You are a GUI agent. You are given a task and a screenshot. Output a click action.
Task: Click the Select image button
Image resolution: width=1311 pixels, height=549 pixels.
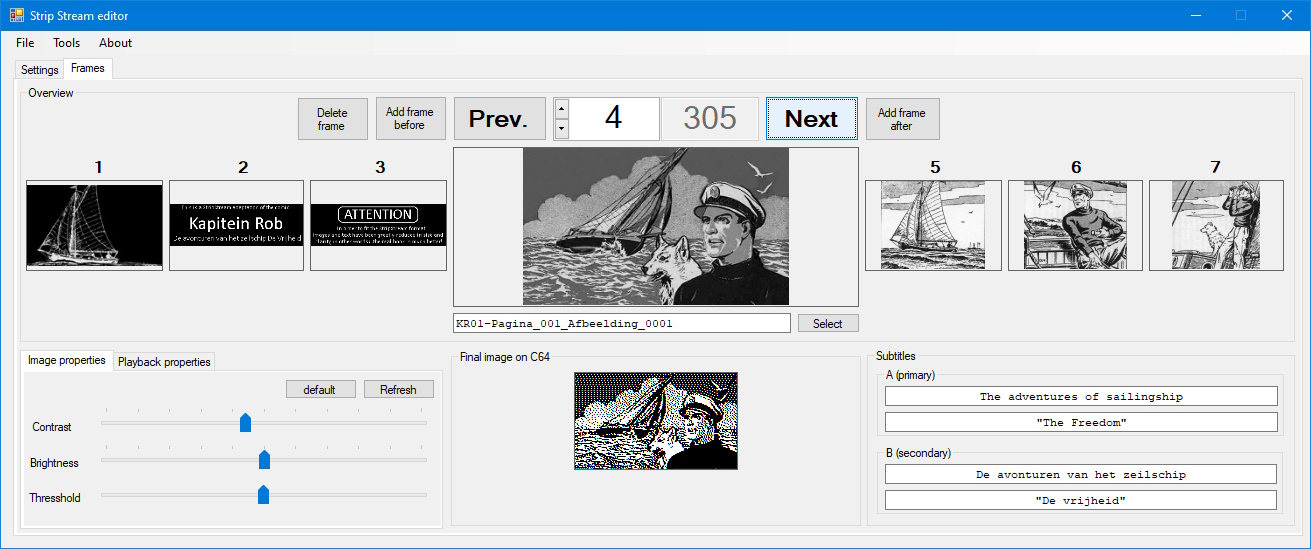pos(828,323)
